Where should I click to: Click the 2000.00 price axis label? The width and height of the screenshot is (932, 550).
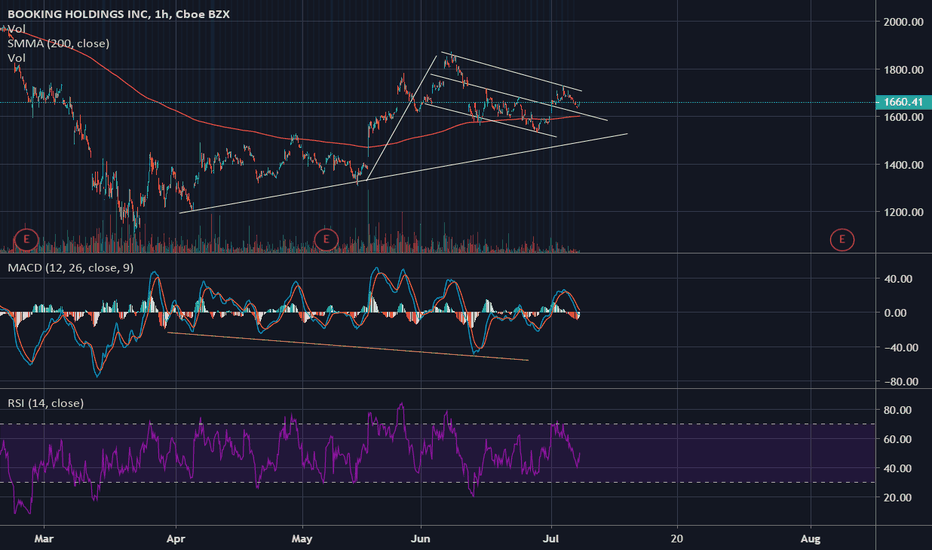coord(903,22)
